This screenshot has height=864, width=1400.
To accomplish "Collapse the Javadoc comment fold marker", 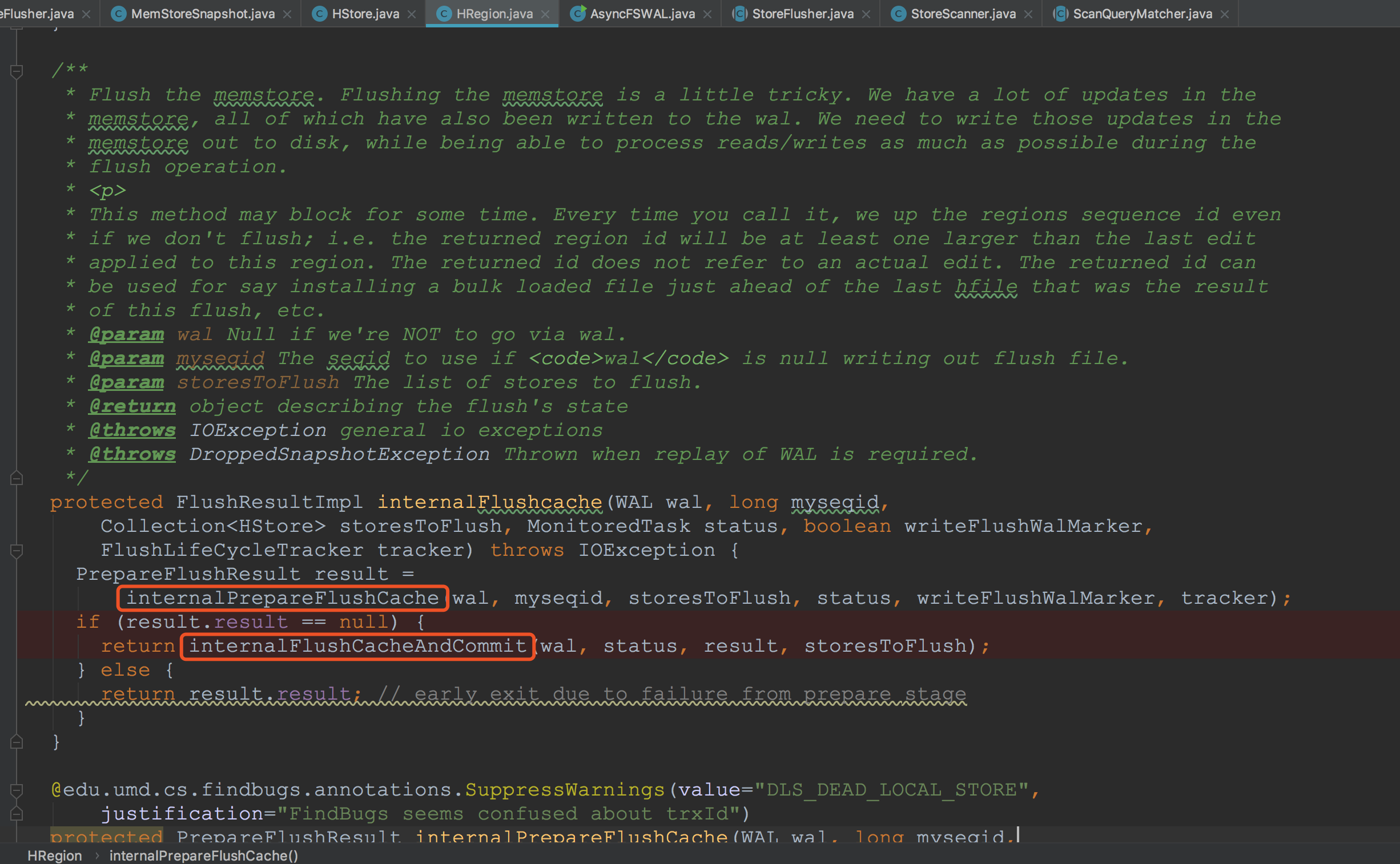I will [17, 71].
